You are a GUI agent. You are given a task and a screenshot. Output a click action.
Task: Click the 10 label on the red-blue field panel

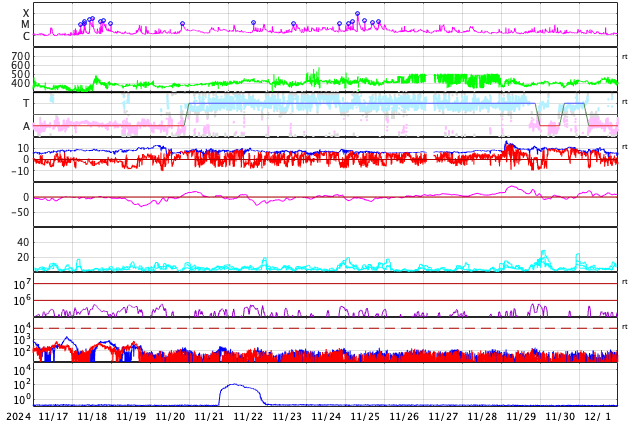[23, 148]
